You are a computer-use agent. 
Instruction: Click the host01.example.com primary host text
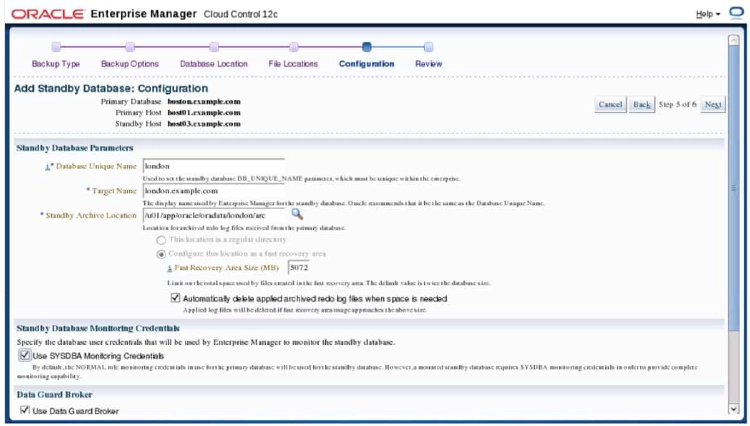point(204,113)
